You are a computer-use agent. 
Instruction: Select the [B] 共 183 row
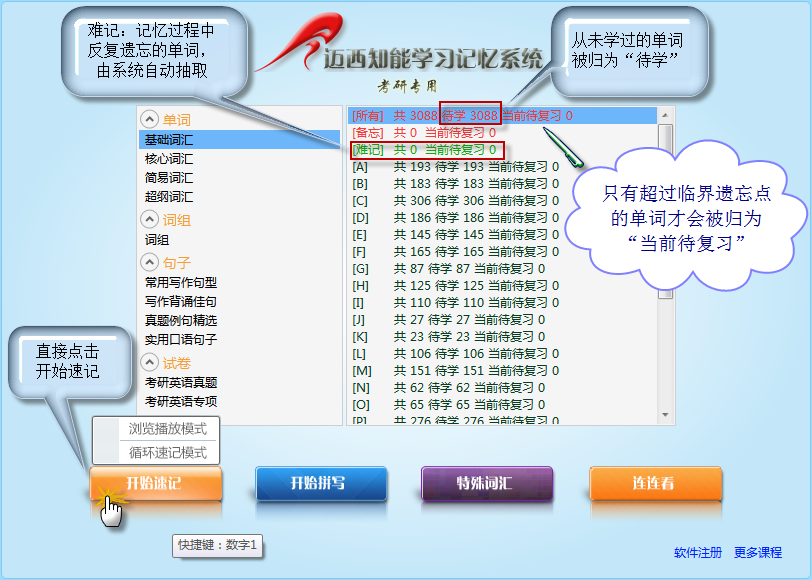tap(502, 184)
